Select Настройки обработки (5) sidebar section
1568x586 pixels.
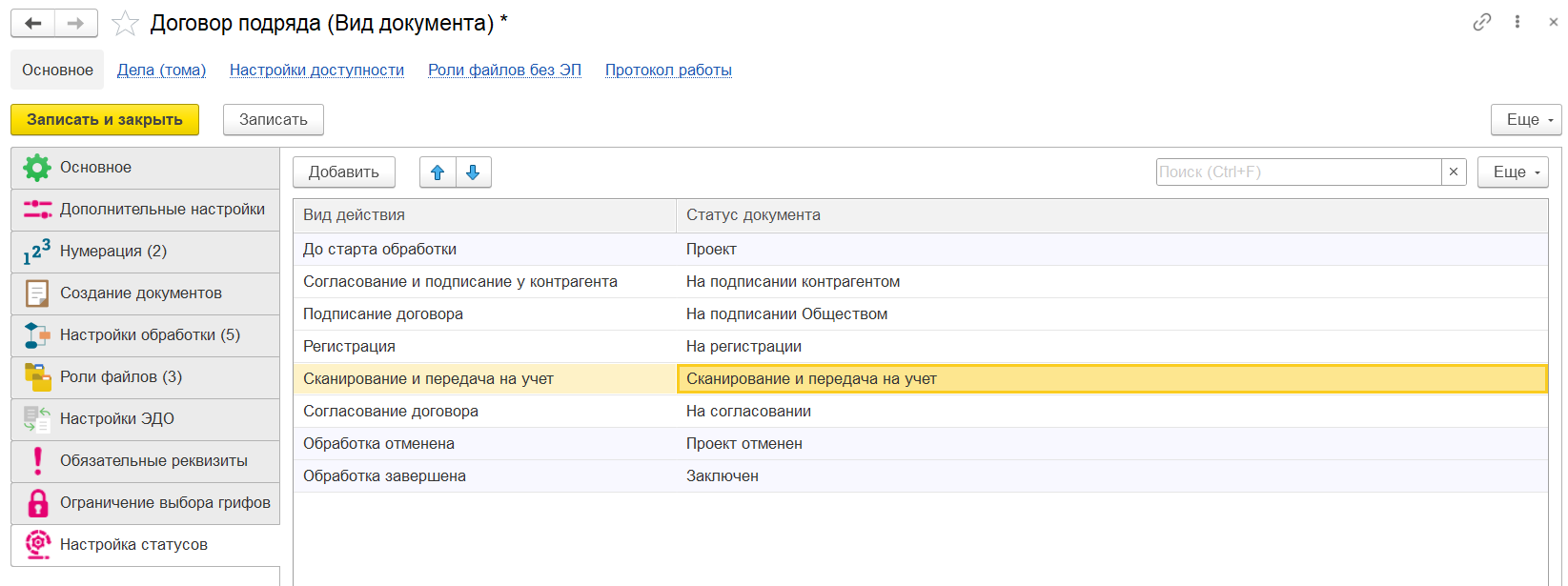145,335
